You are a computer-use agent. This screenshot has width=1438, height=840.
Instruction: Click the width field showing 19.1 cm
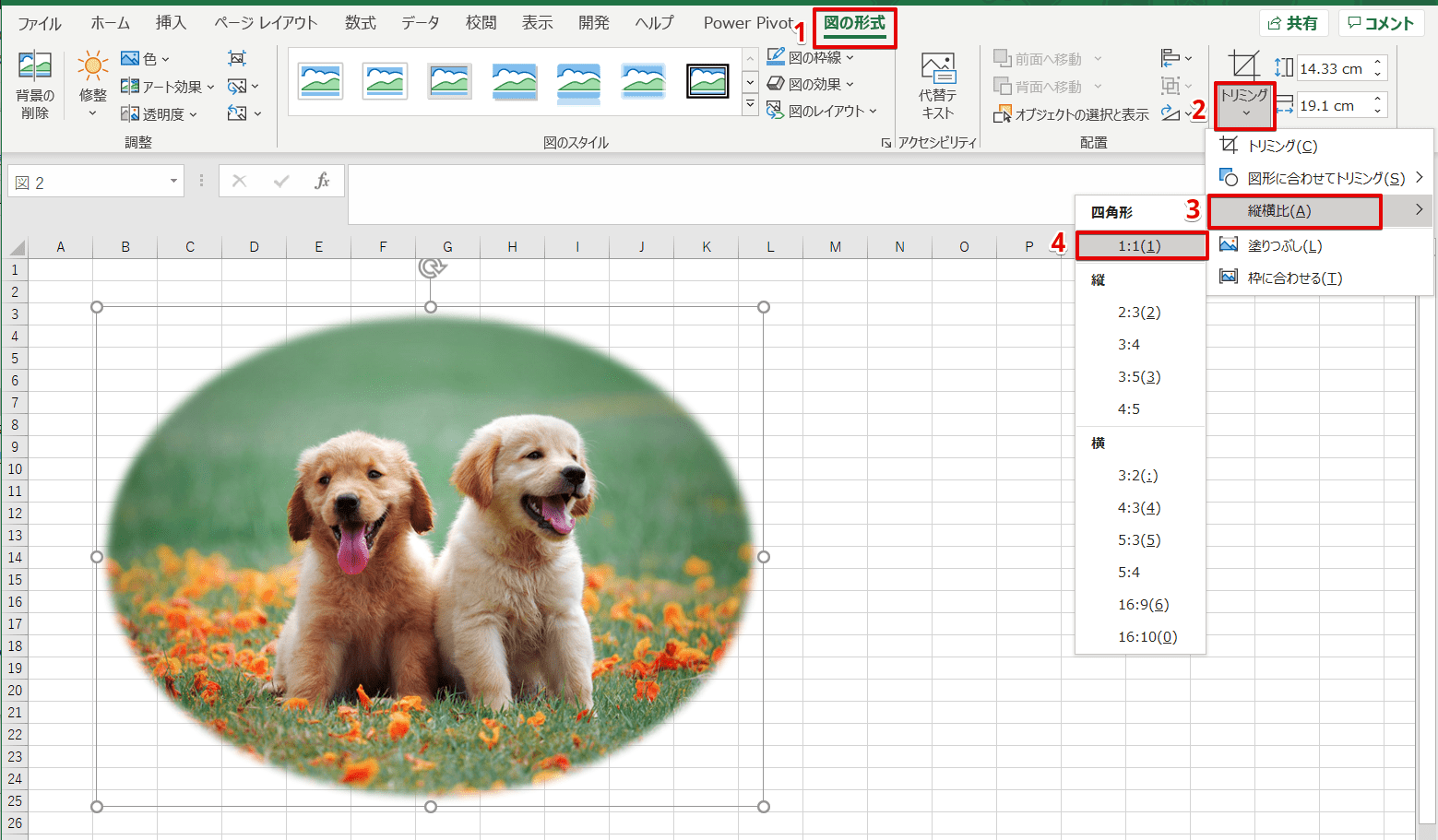coord(1332,105)
